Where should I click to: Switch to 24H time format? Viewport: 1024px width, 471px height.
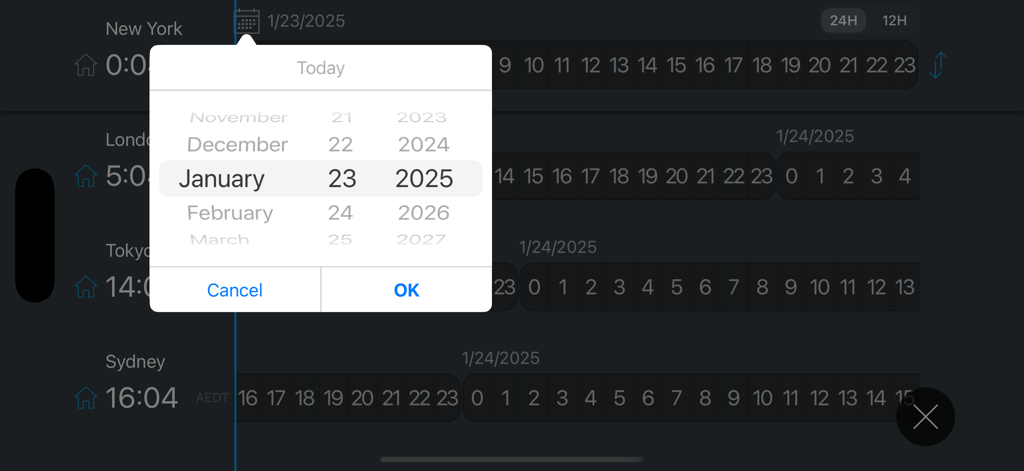point(844,21)
